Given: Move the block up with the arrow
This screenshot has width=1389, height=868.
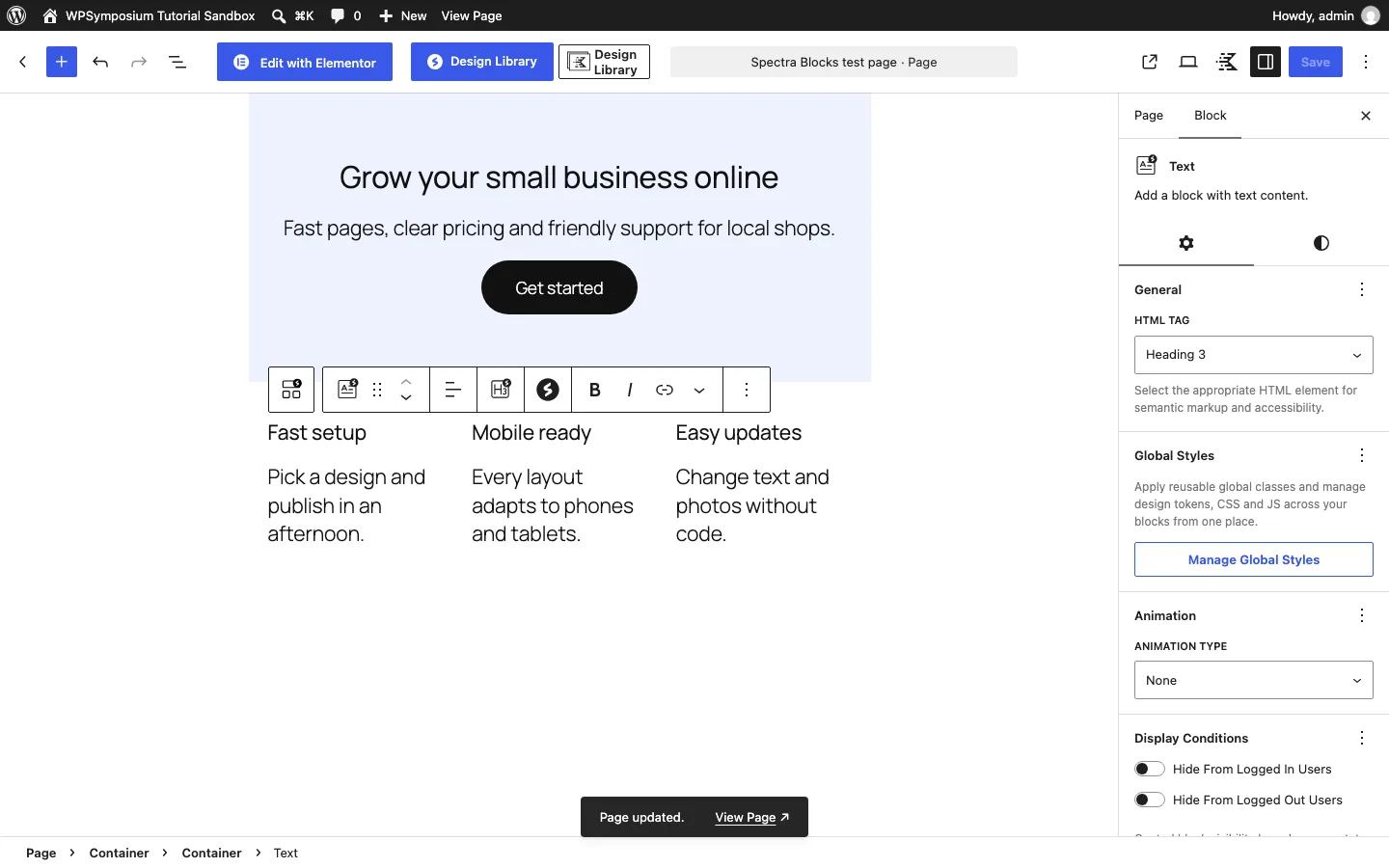Looking at the screenshot, I should click(406, 381).
